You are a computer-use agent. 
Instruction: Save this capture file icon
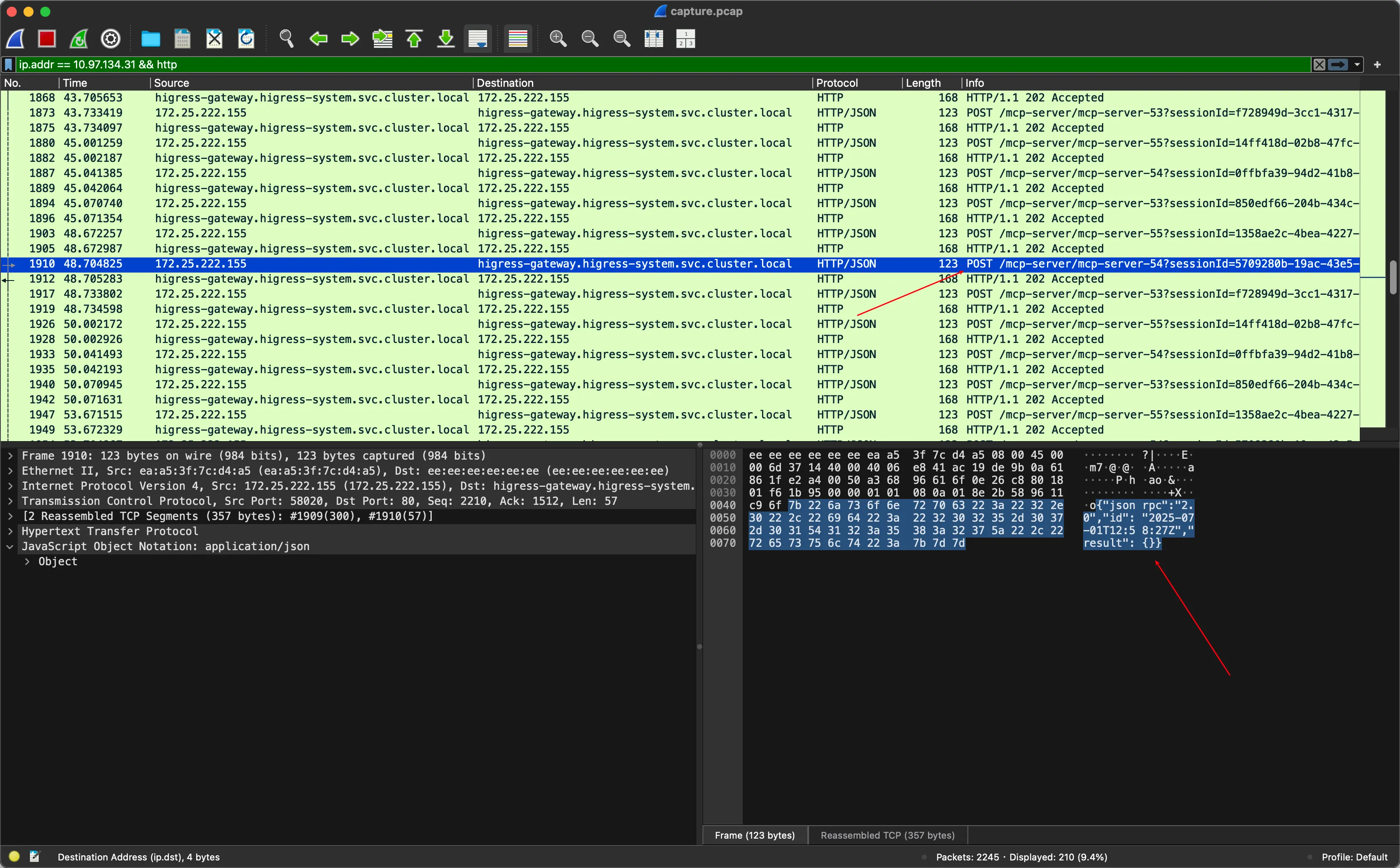pyautogui.click(x=182, y=39)
